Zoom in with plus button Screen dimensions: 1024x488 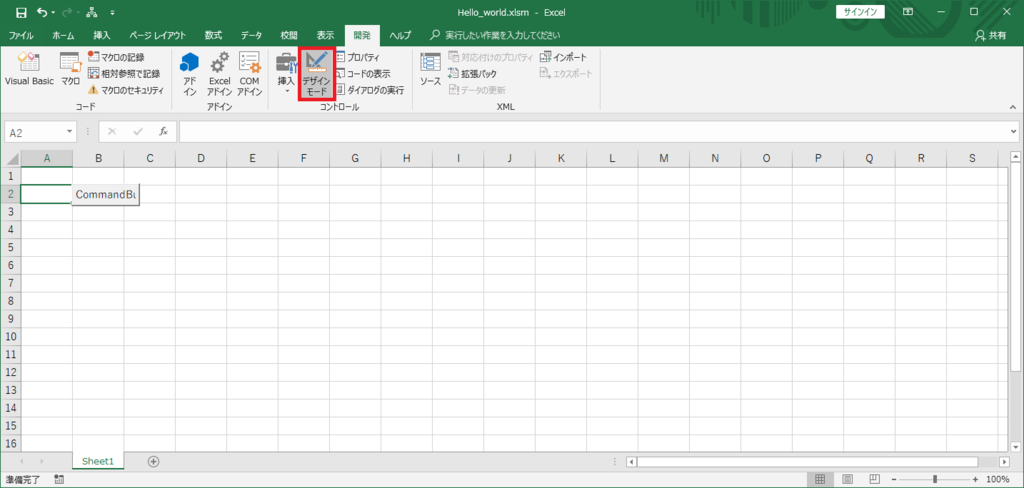coord(976,480)
